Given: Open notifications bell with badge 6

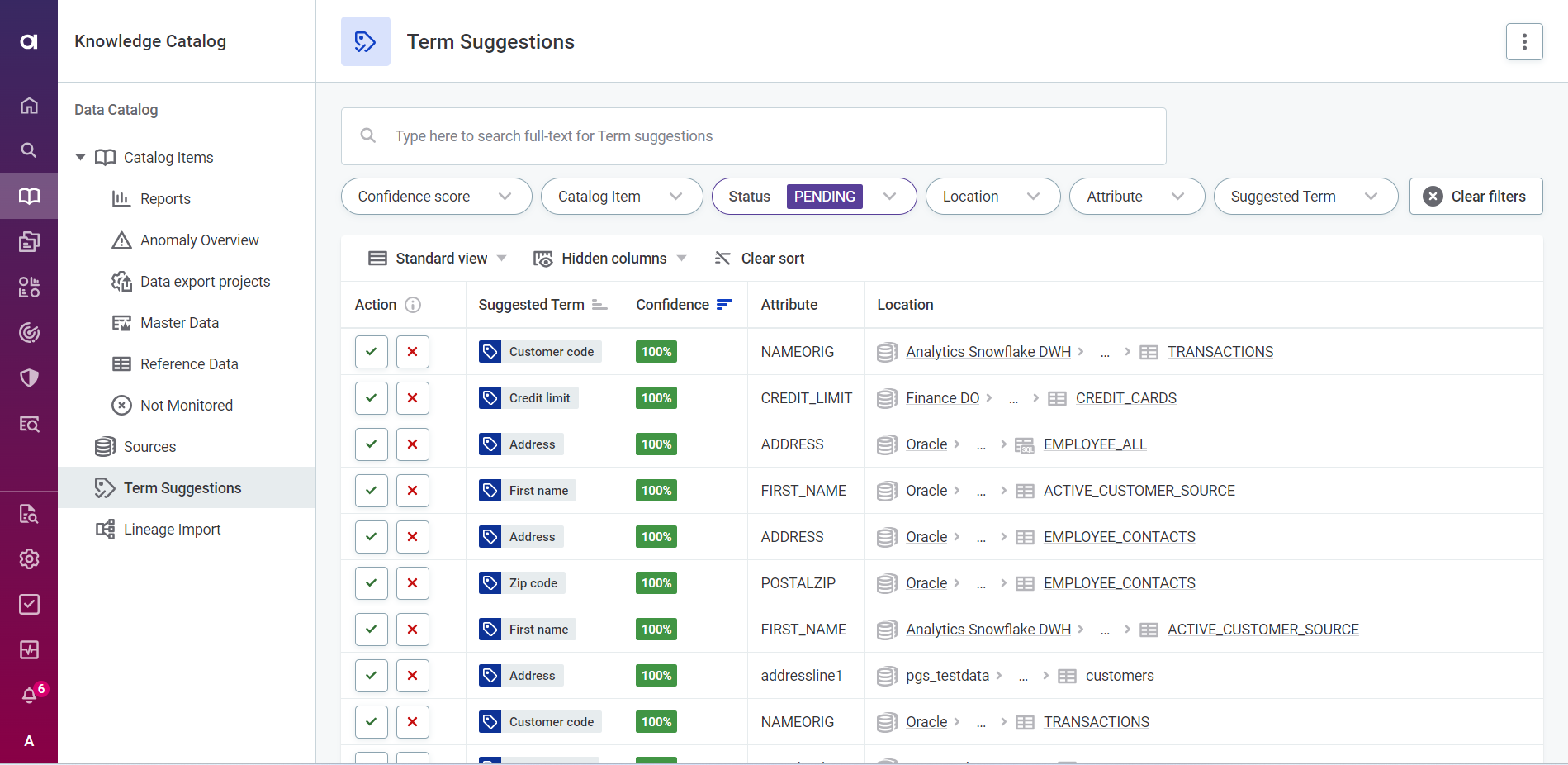Looking at the screenshot, I should (x=28, y=695).
